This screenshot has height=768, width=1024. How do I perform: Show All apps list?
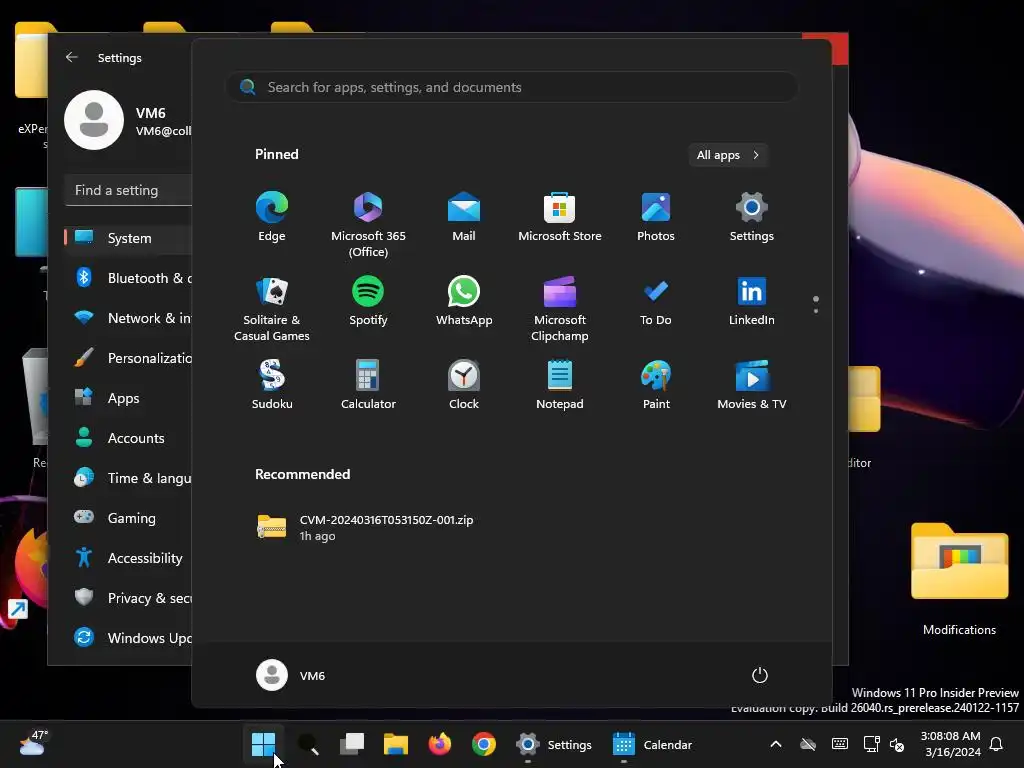(x=728, y=155)
